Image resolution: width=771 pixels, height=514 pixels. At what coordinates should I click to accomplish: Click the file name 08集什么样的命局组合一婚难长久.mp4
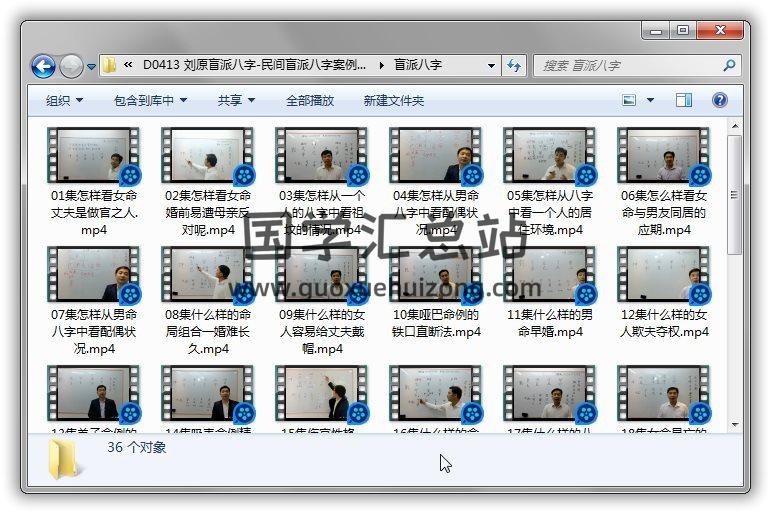(x=208, y=332)
